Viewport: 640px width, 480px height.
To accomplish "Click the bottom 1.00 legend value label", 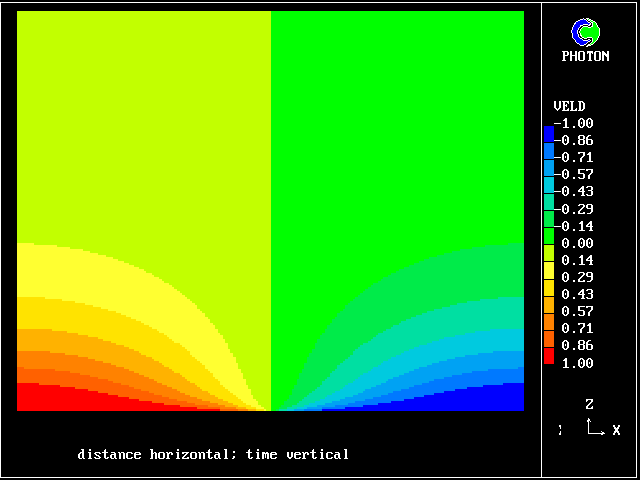I will click(577, 363).
